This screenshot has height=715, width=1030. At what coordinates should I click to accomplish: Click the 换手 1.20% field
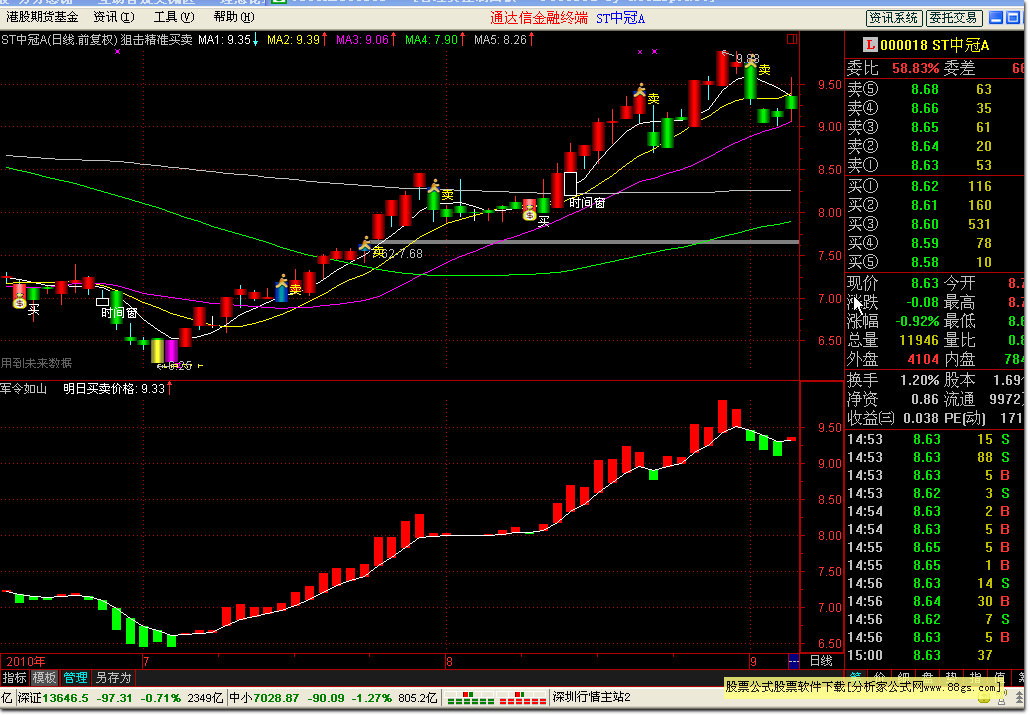893,380
